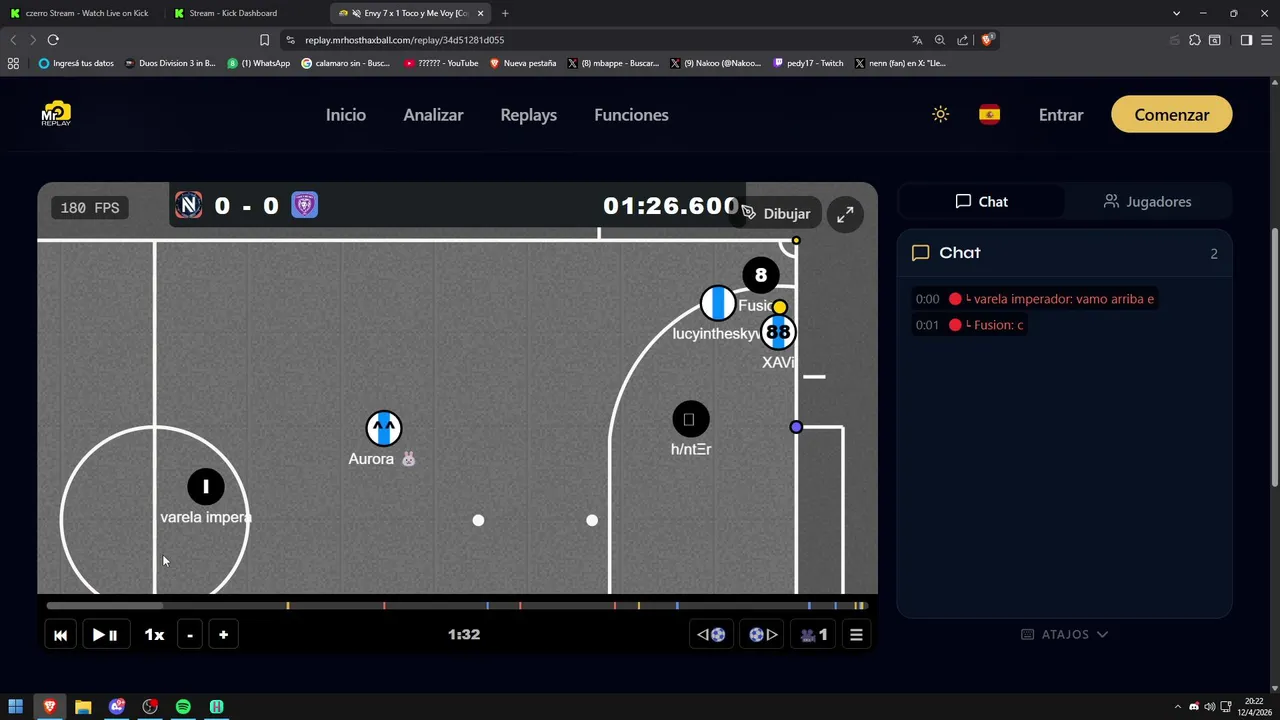1280x720 pixels.
Task: Show hidden system tray icons
Action: [x=1177, y=707]
